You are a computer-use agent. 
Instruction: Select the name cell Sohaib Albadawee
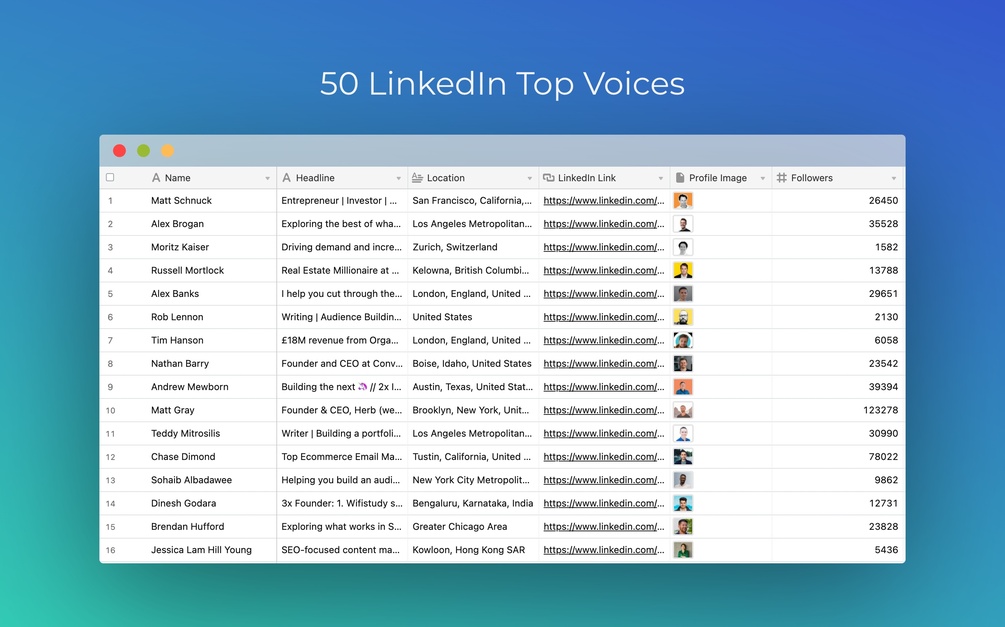pos(192,480)
